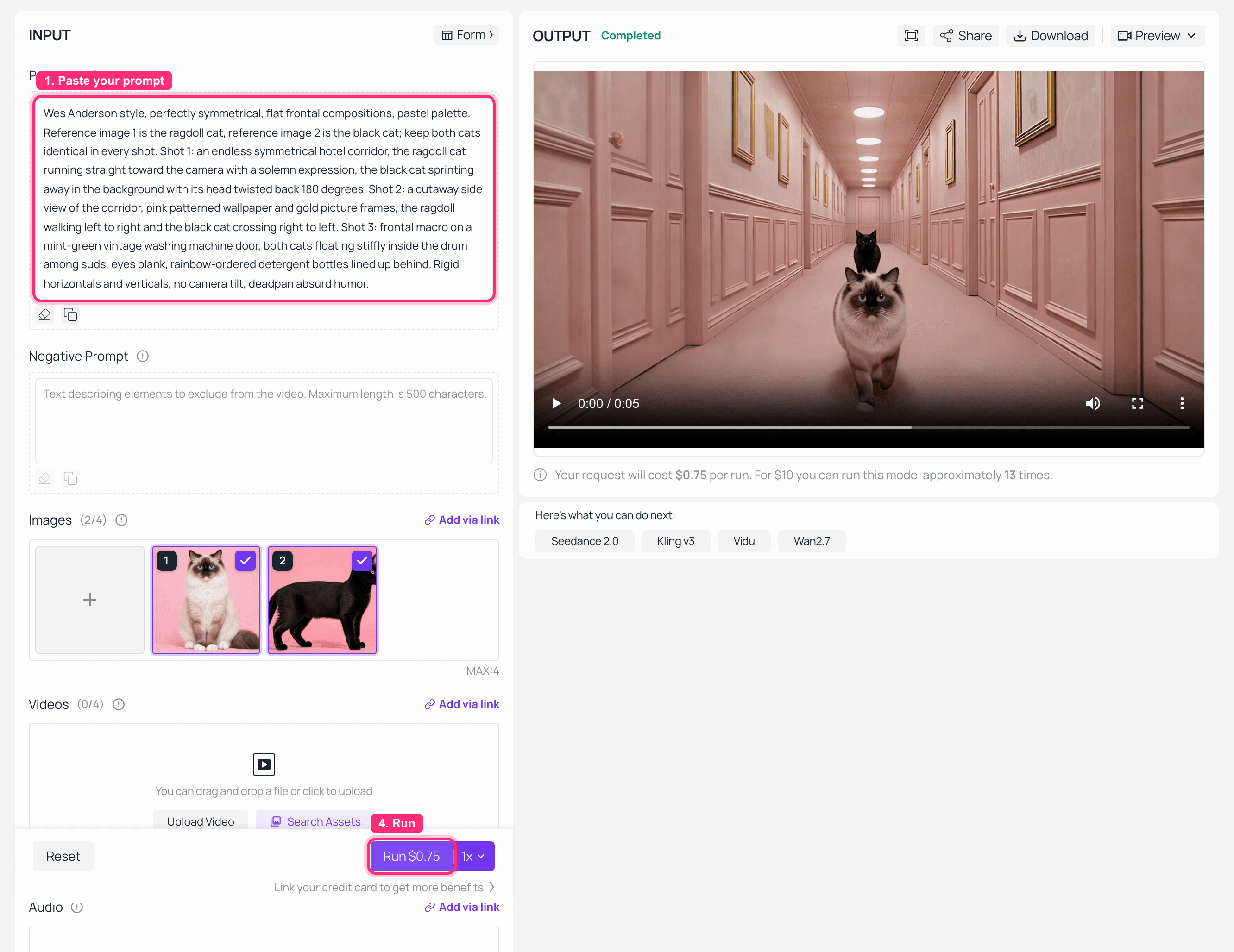Focus the Negative Prompt text field

click(x=264, y=420)
